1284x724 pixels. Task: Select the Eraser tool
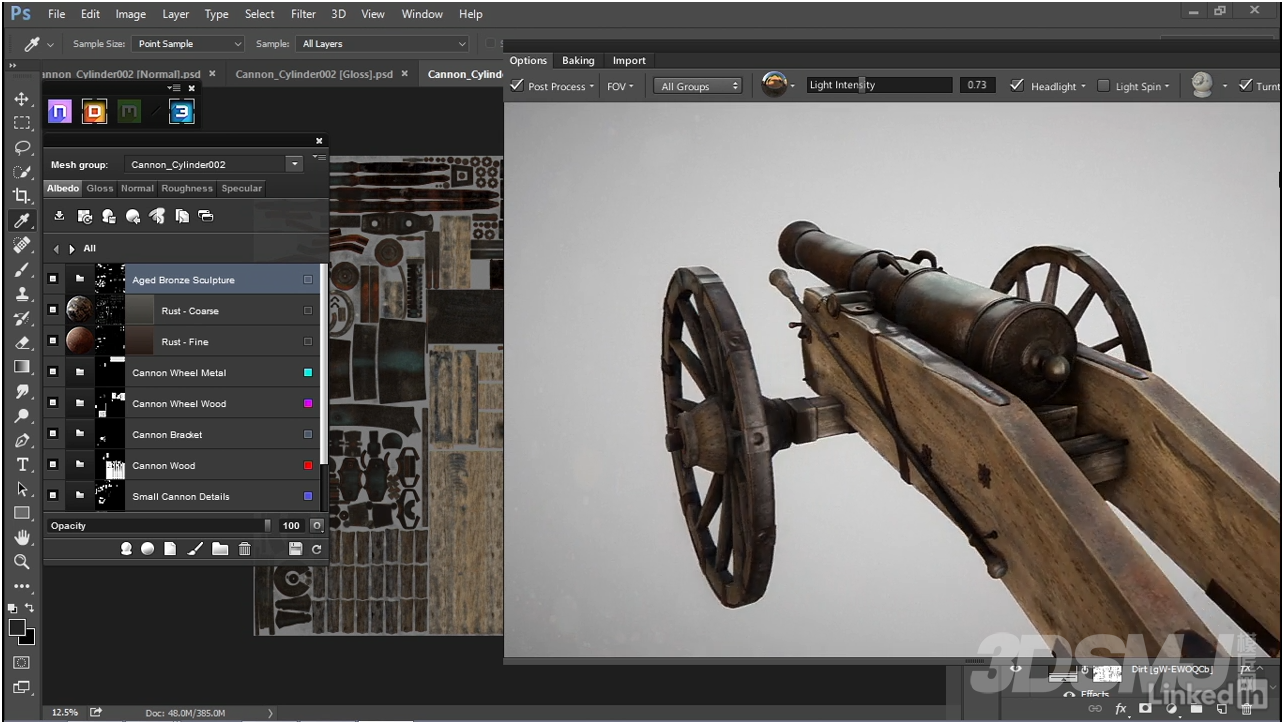[21, 343]
